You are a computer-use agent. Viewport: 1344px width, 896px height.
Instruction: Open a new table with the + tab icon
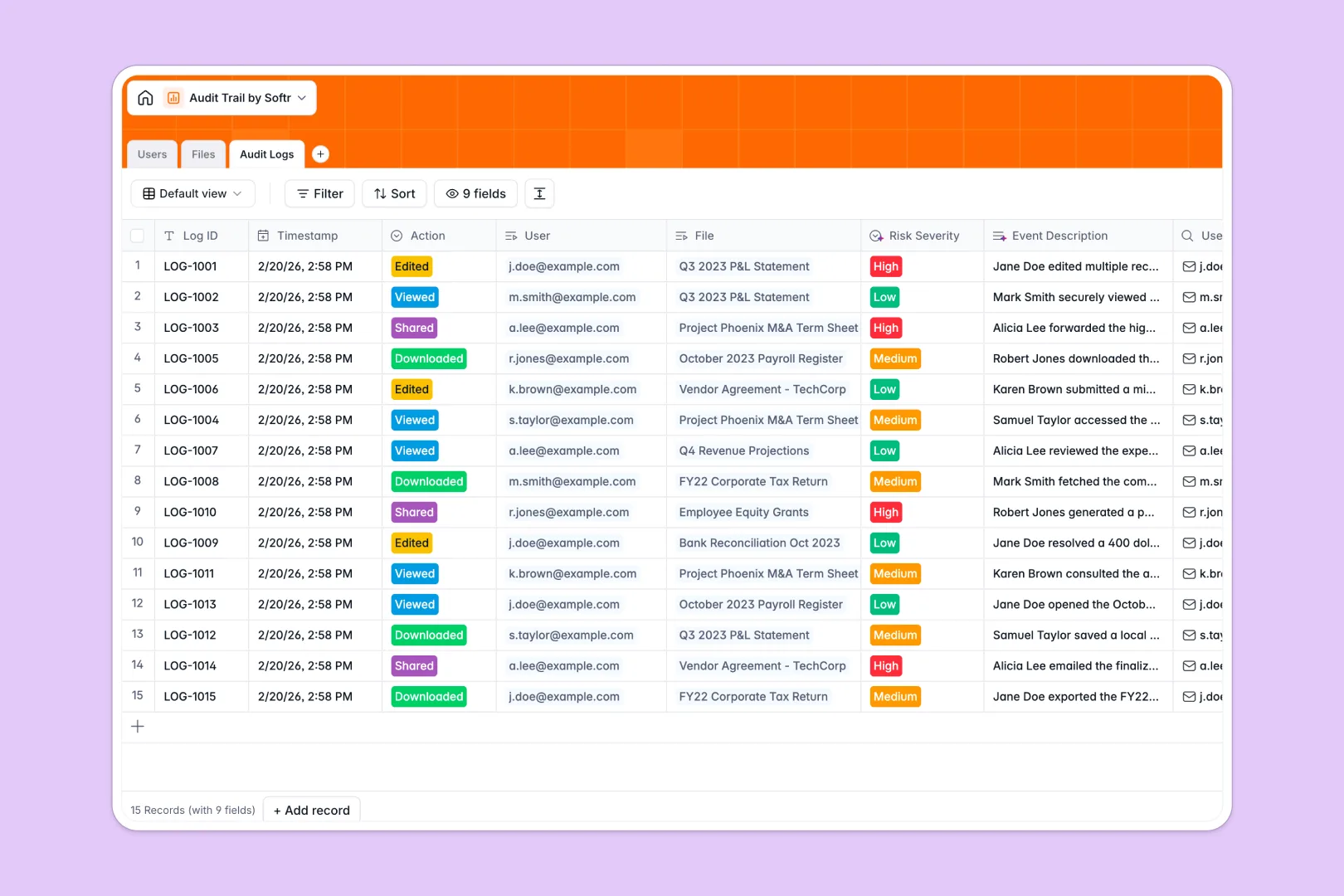coord(321,153)
